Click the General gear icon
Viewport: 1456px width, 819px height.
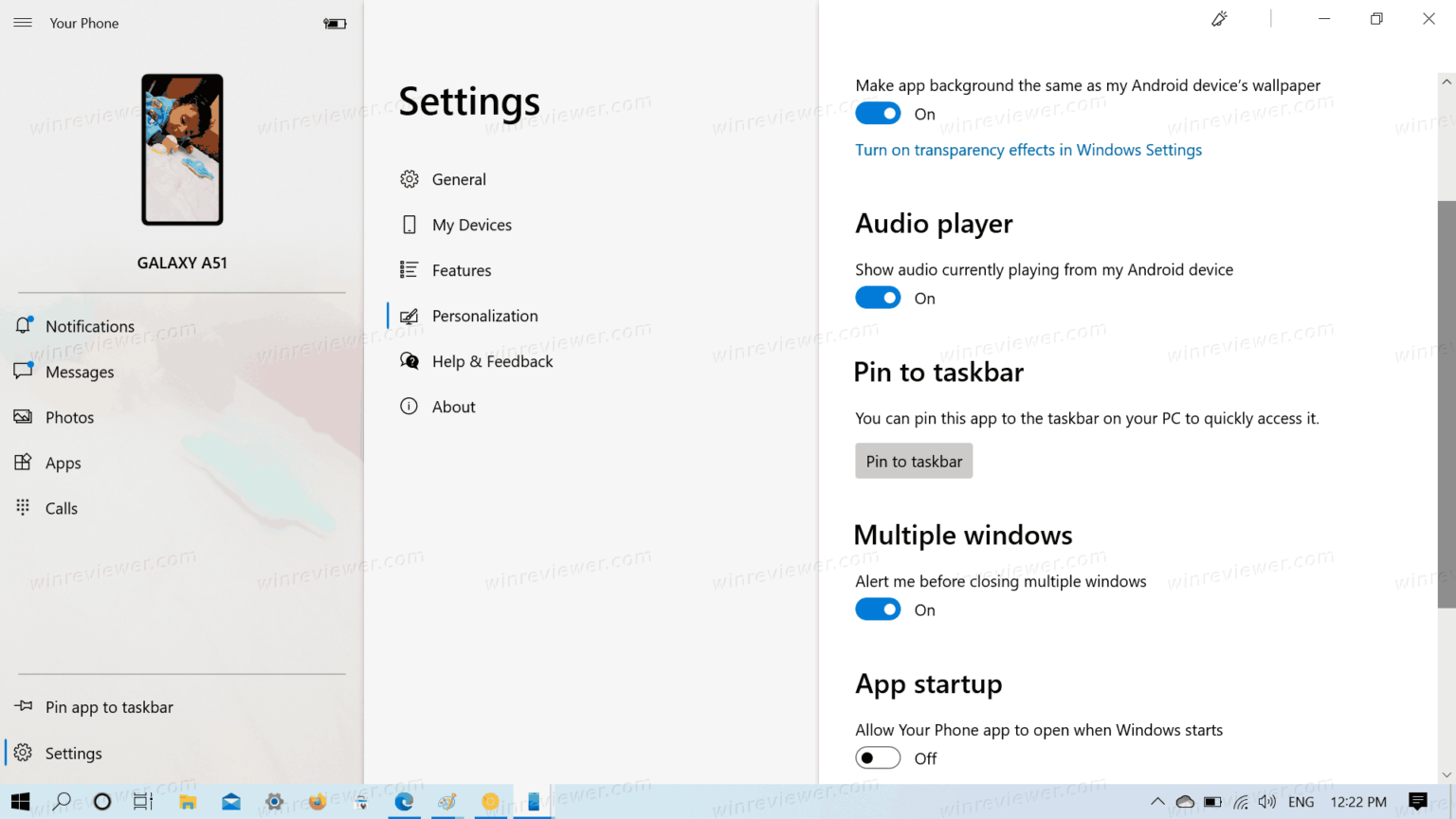[409, 179]
